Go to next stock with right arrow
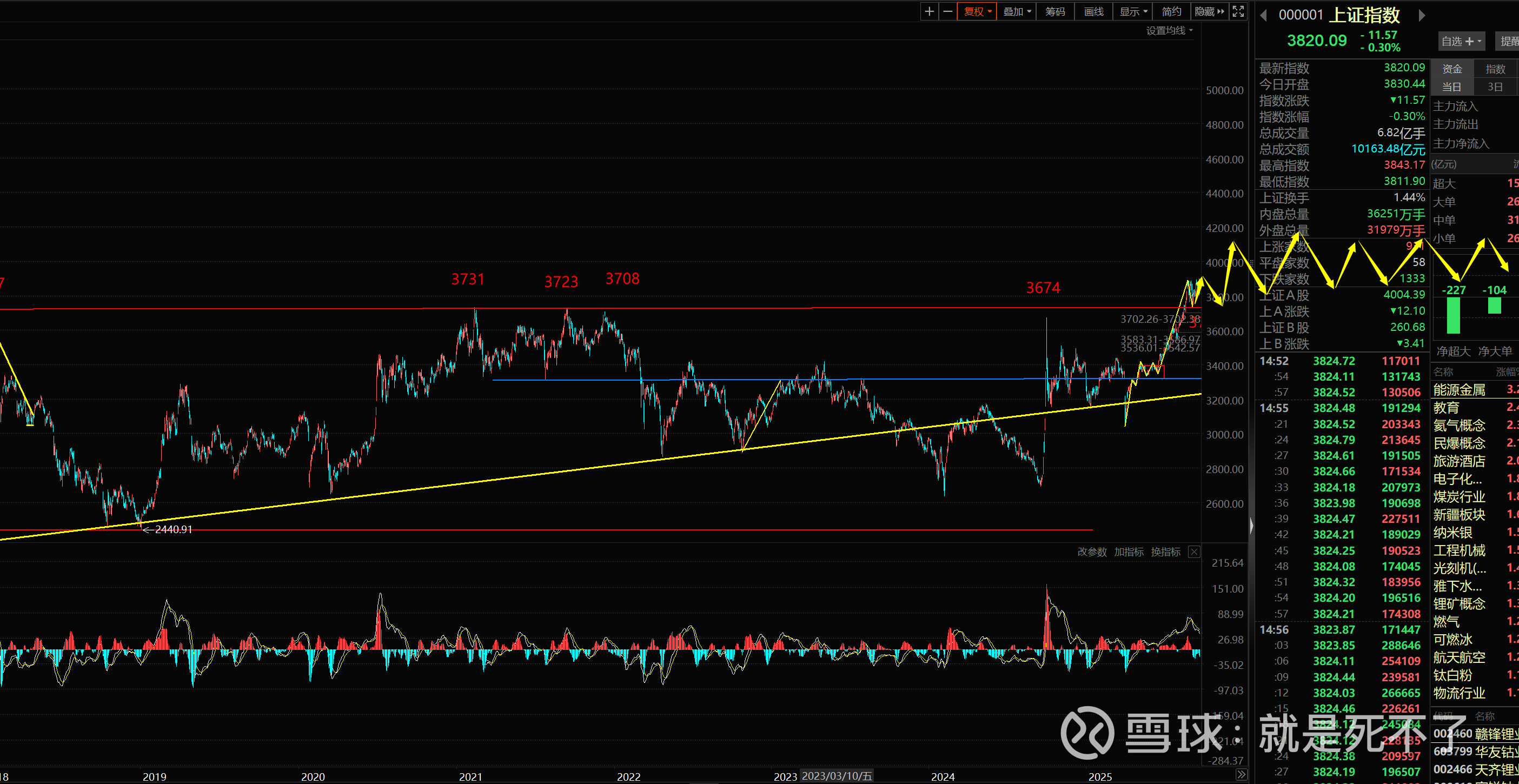This screenshot has width=1519, height=784. 1422,15
